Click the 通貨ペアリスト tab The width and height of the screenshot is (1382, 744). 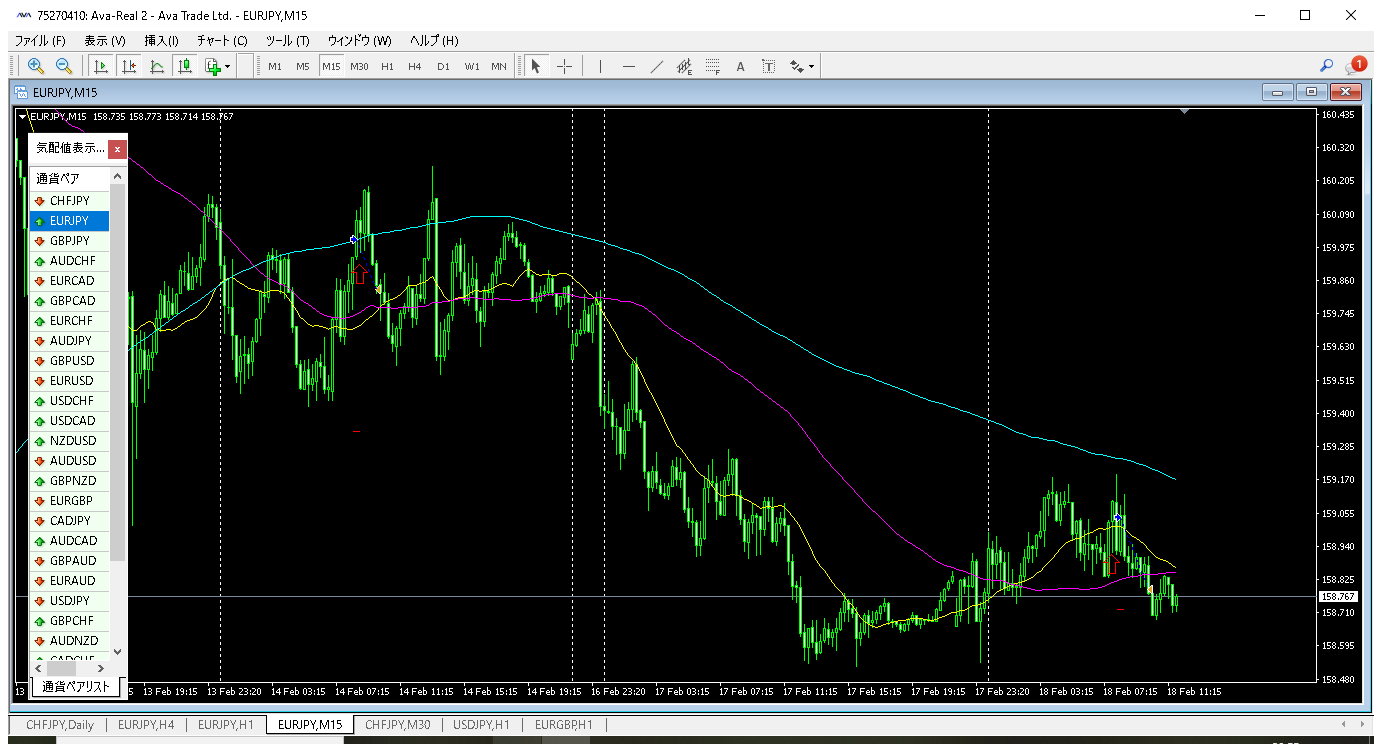(75, 687)
